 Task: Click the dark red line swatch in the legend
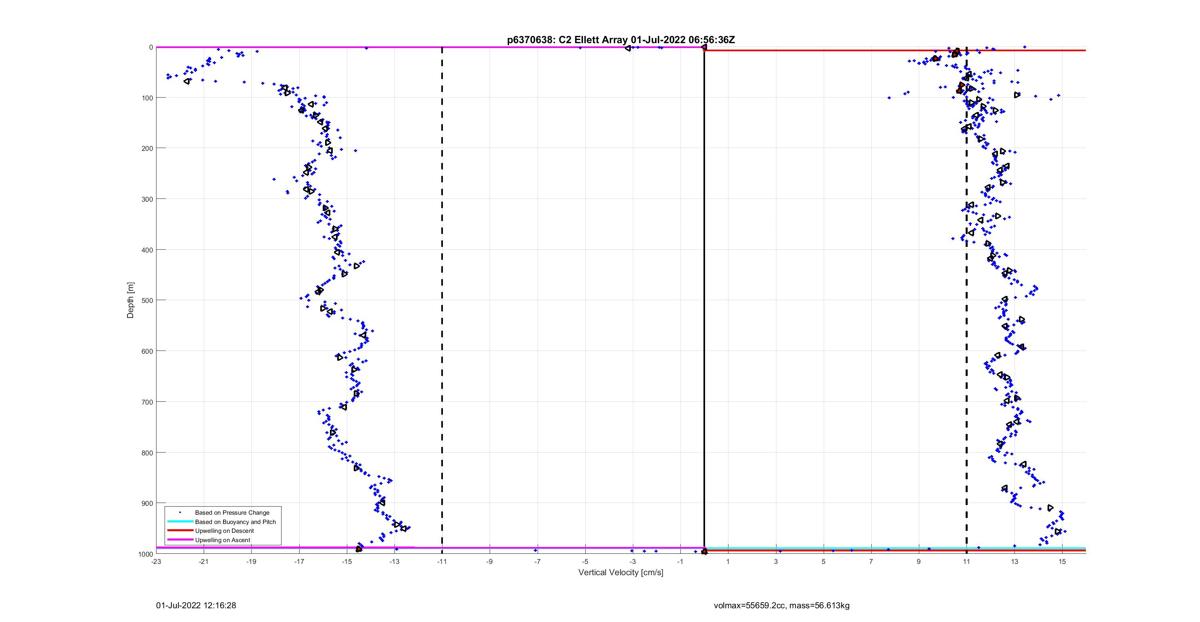179,530
